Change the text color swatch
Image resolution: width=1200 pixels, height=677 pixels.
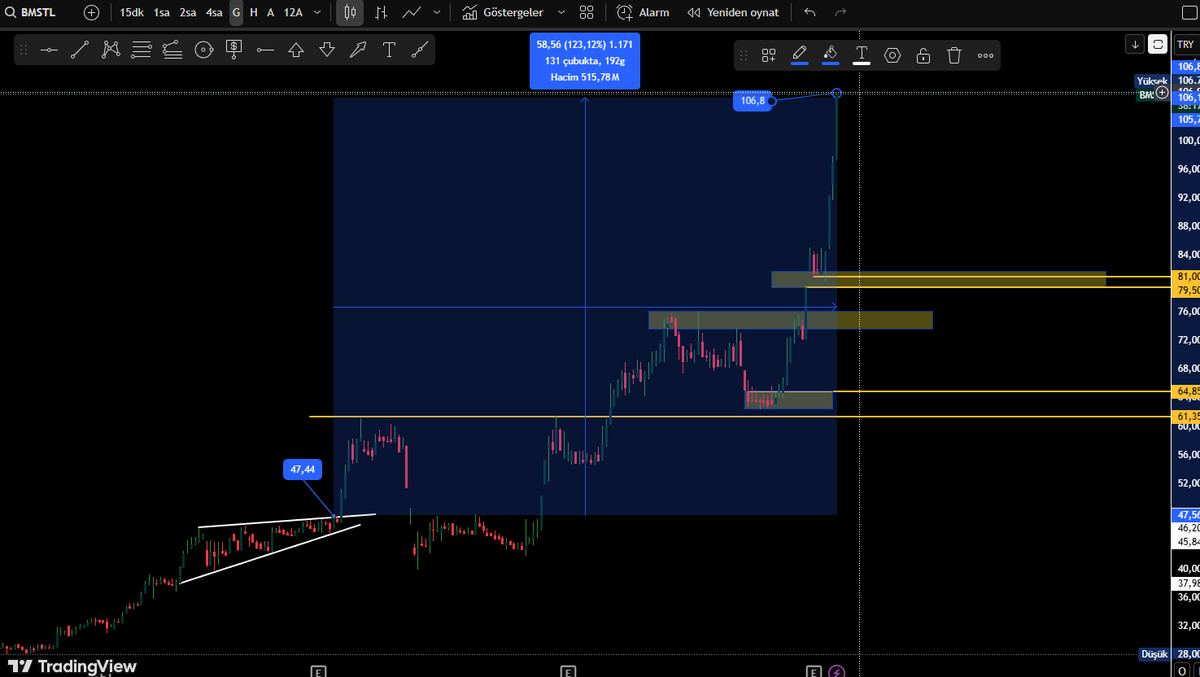pyautogui.click(x=862, y=56)
